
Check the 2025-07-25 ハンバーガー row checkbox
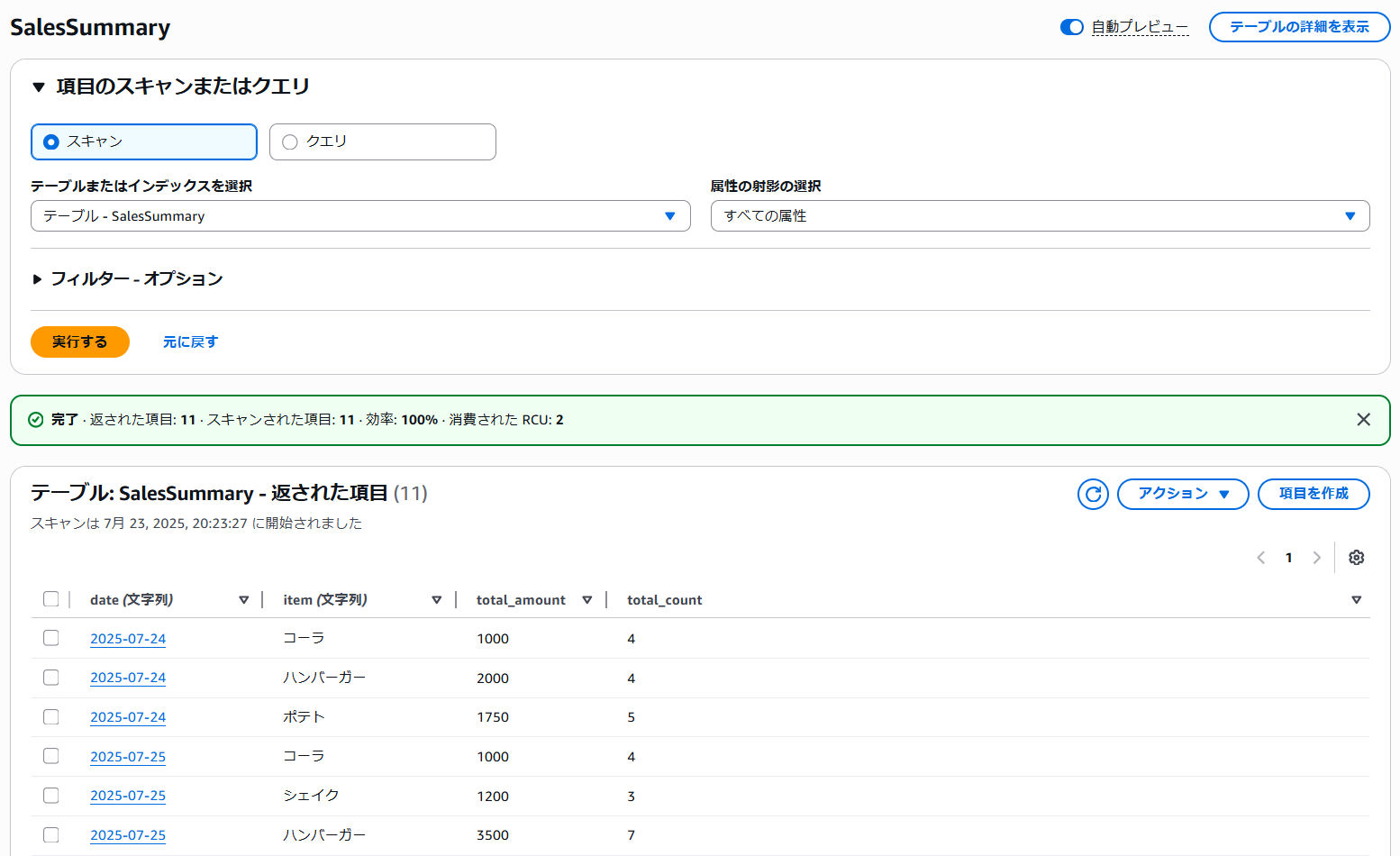coord(51,834)
